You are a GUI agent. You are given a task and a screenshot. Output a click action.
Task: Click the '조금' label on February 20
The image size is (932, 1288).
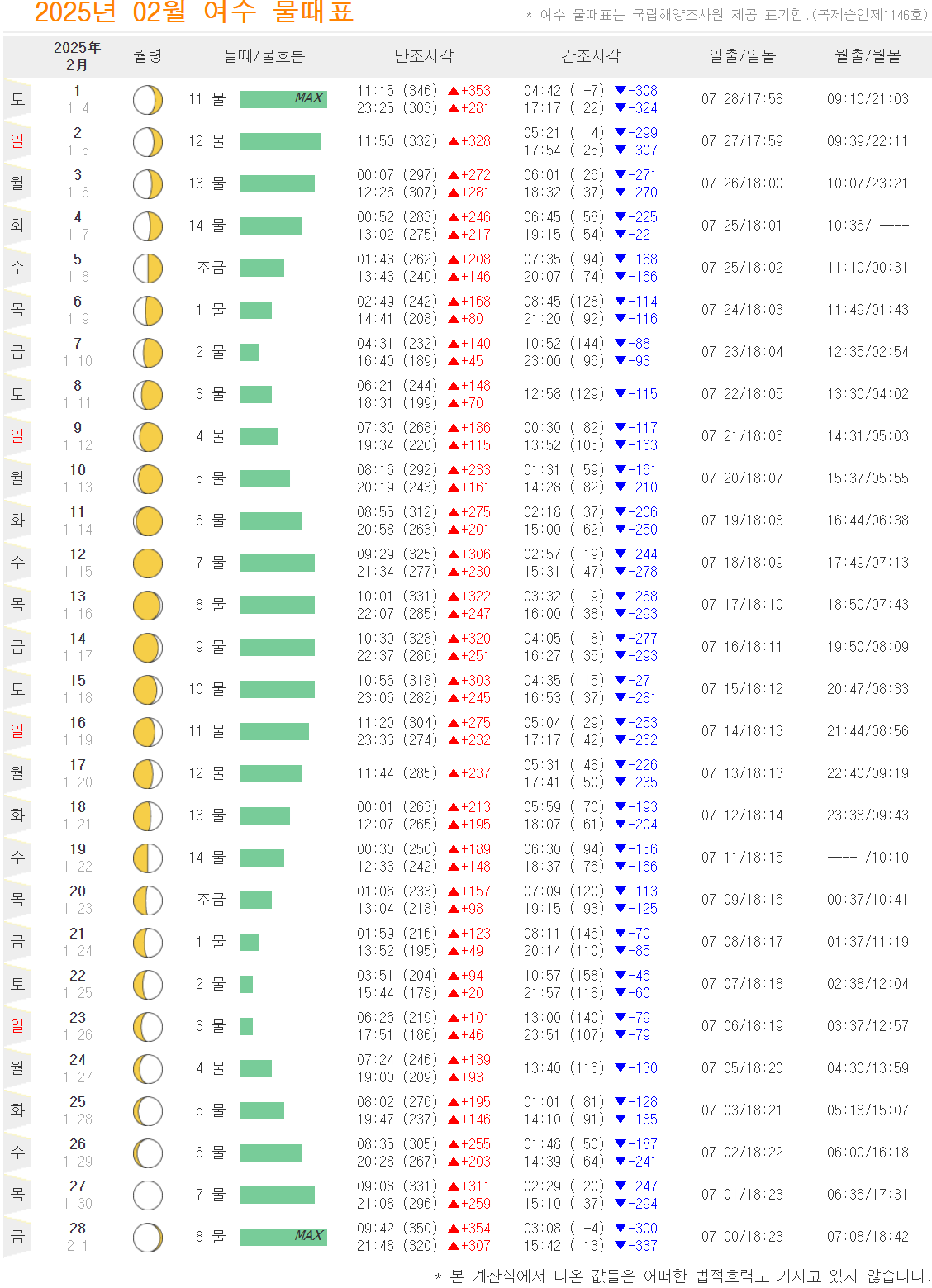pos(211,900)
